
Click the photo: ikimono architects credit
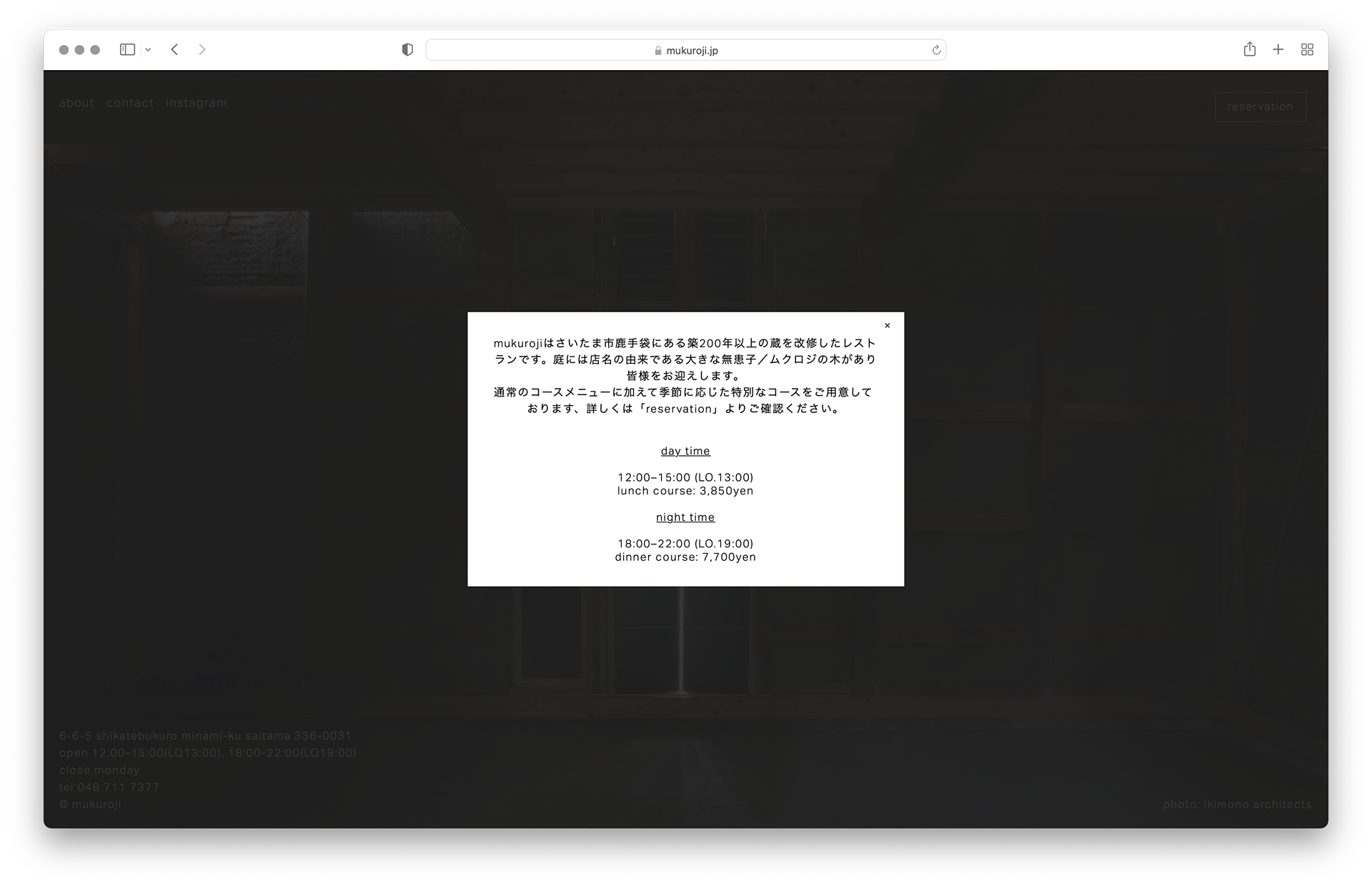(1237, 805)
